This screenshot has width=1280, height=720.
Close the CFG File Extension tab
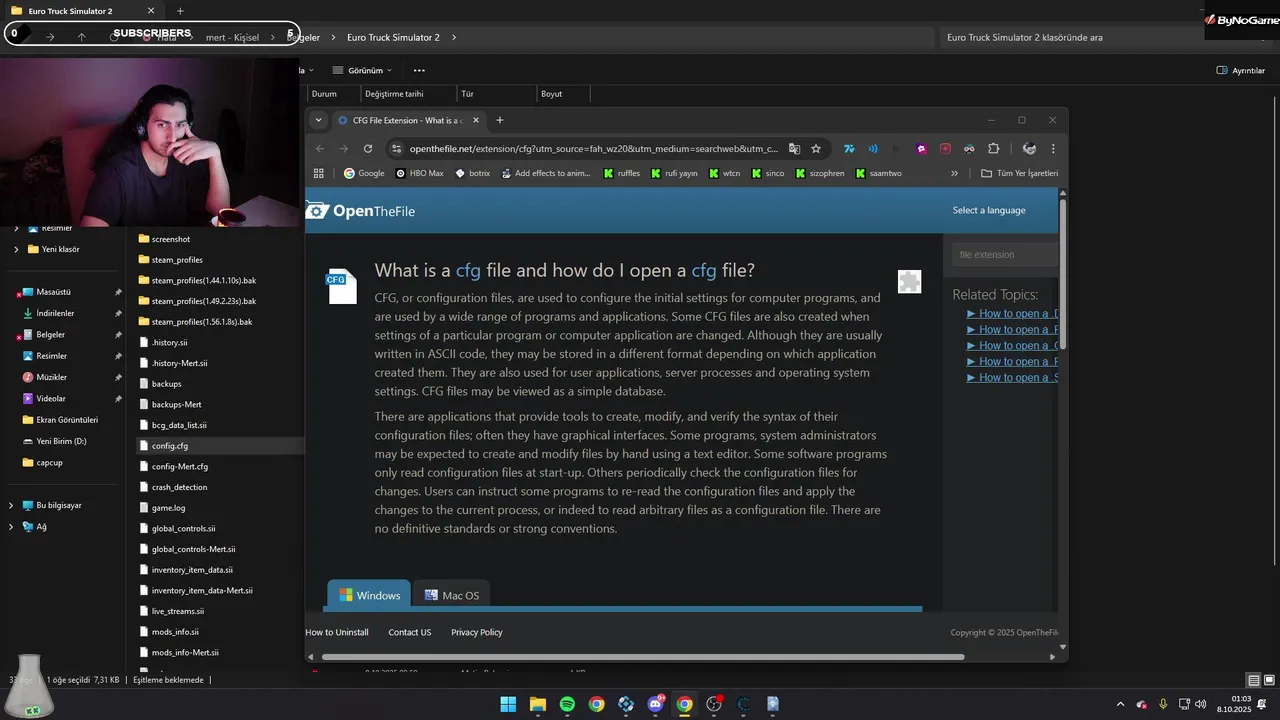coord(476,120)
